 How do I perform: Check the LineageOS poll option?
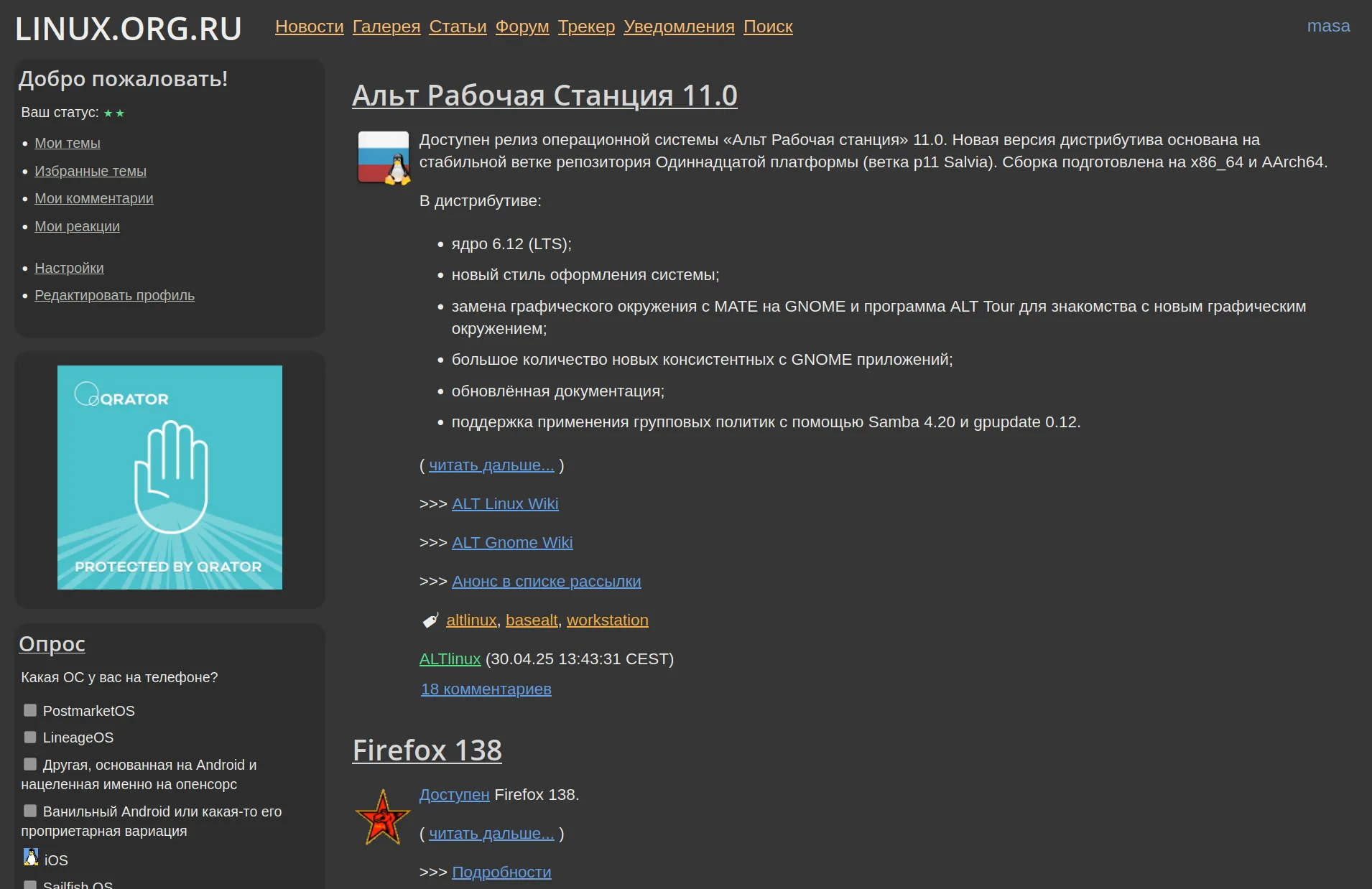pyautogui.click(x=30, y=737)
